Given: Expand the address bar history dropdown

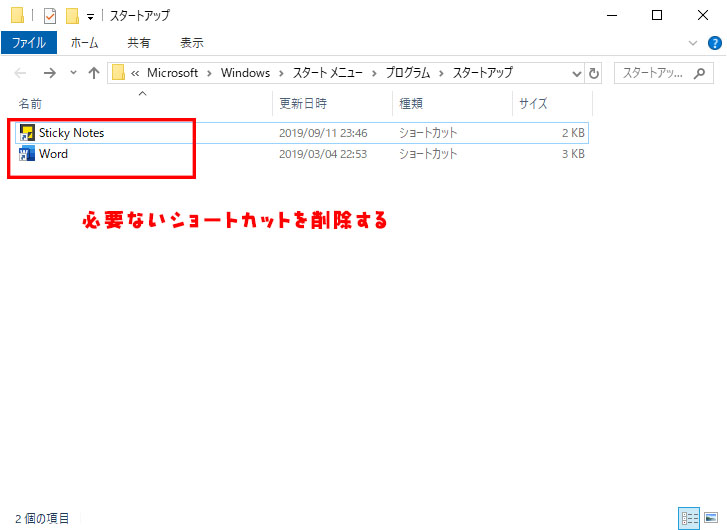Looking at the screenshot, I should tap(576, 73).
